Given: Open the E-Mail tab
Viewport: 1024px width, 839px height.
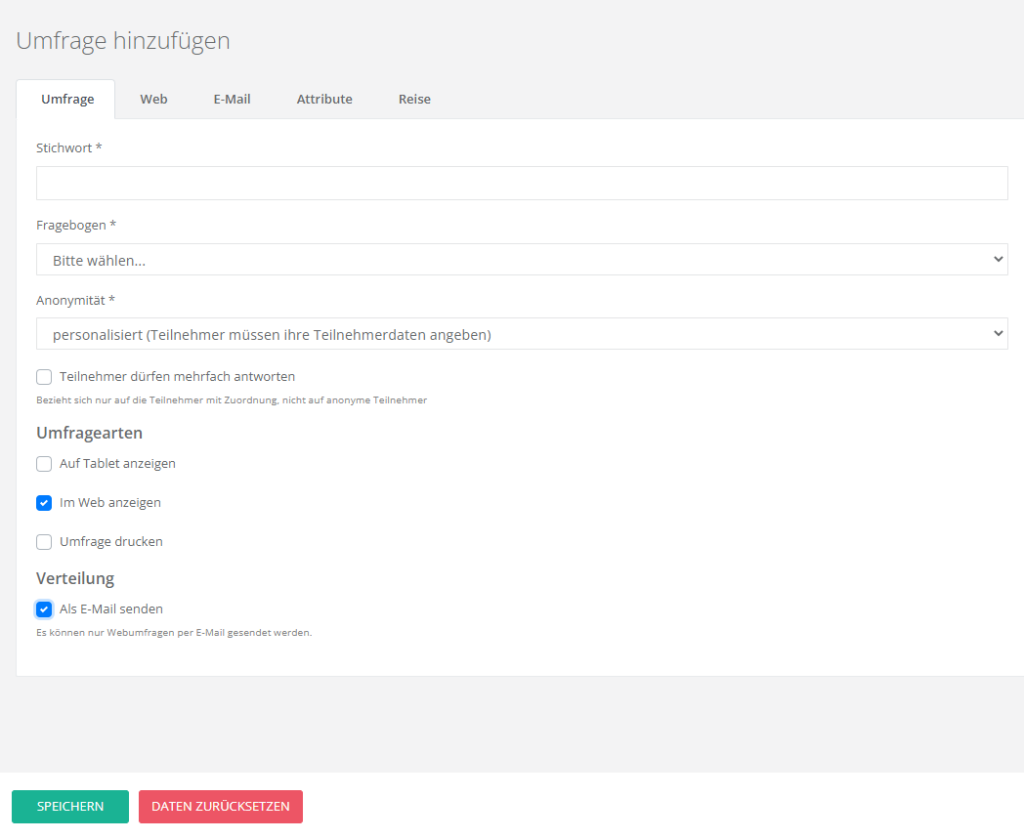Looking at the screenshot, I should pyautogui.click(x=231, y=99).
